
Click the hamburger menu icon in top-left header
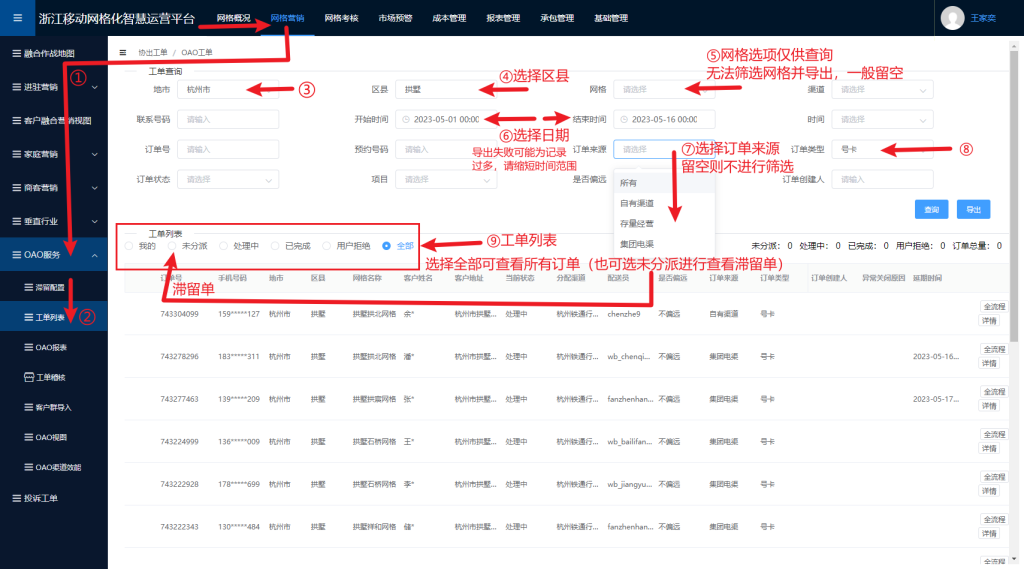[x=17, y=17]
